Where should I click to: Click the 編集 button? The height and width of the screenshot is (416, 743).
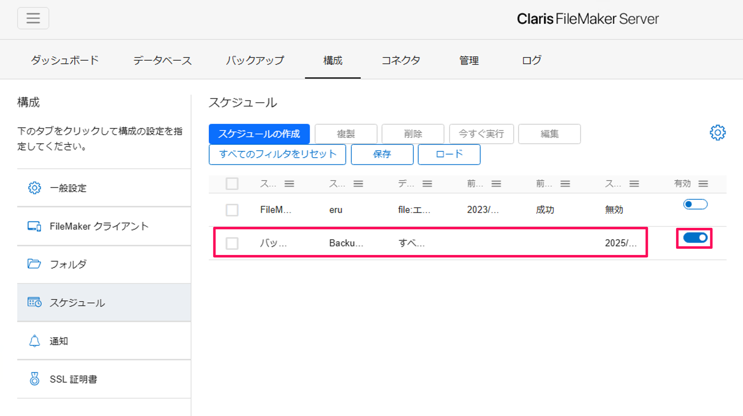click(550, 134)
